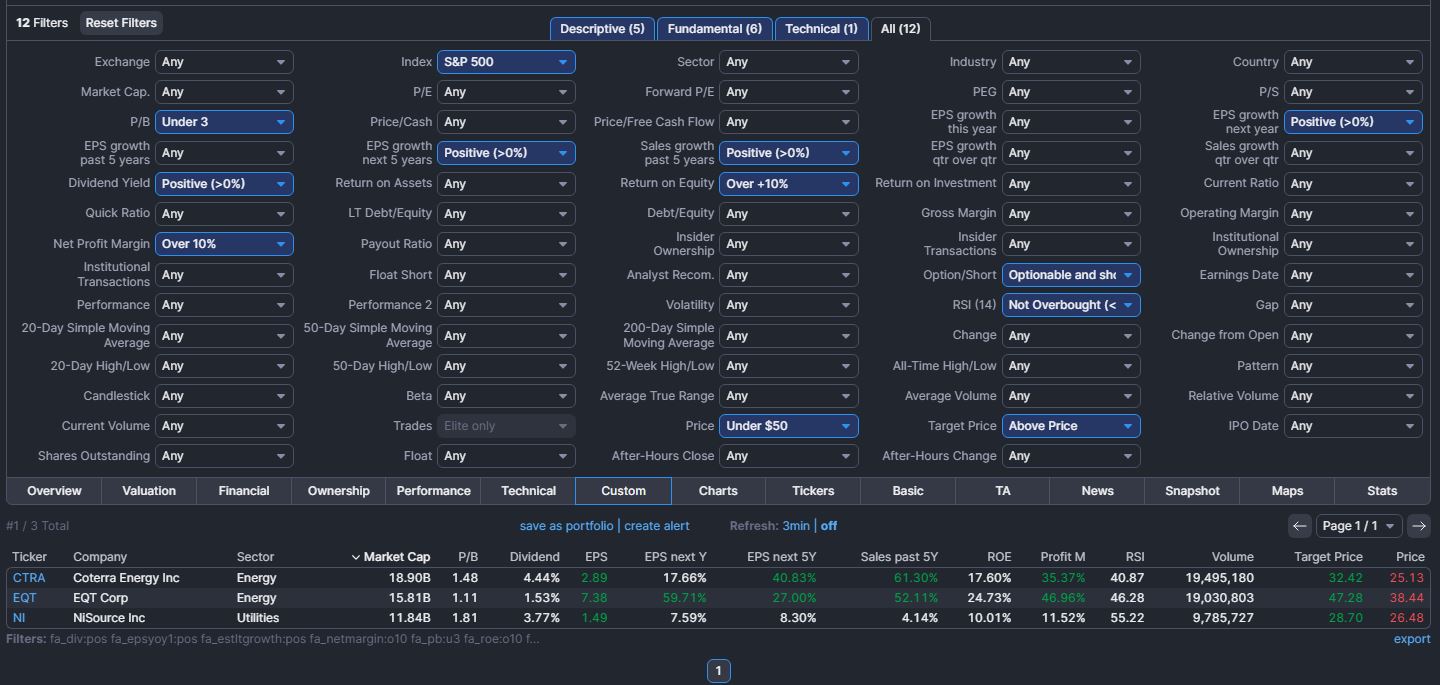
Task: Sort by the ROE column header
Action: click(999, 557)
